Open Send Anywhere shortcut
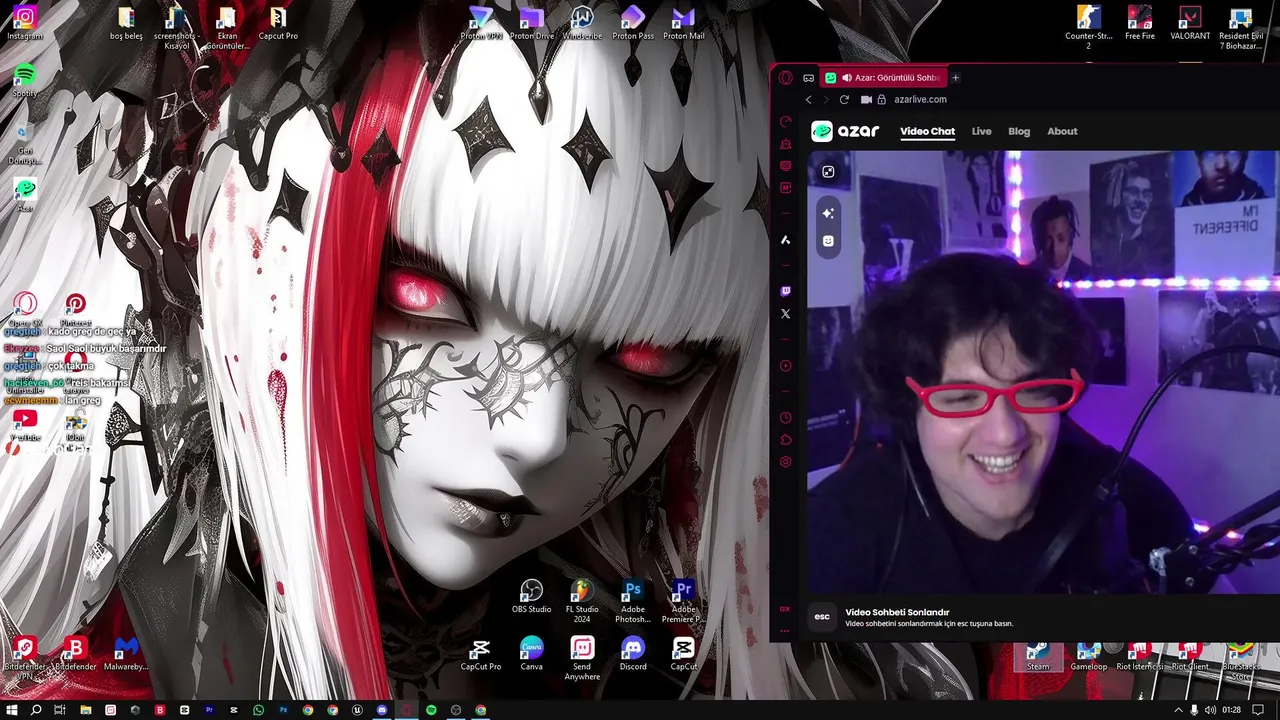This screenshot has width=1280, height=720. (x=582, y=659)
